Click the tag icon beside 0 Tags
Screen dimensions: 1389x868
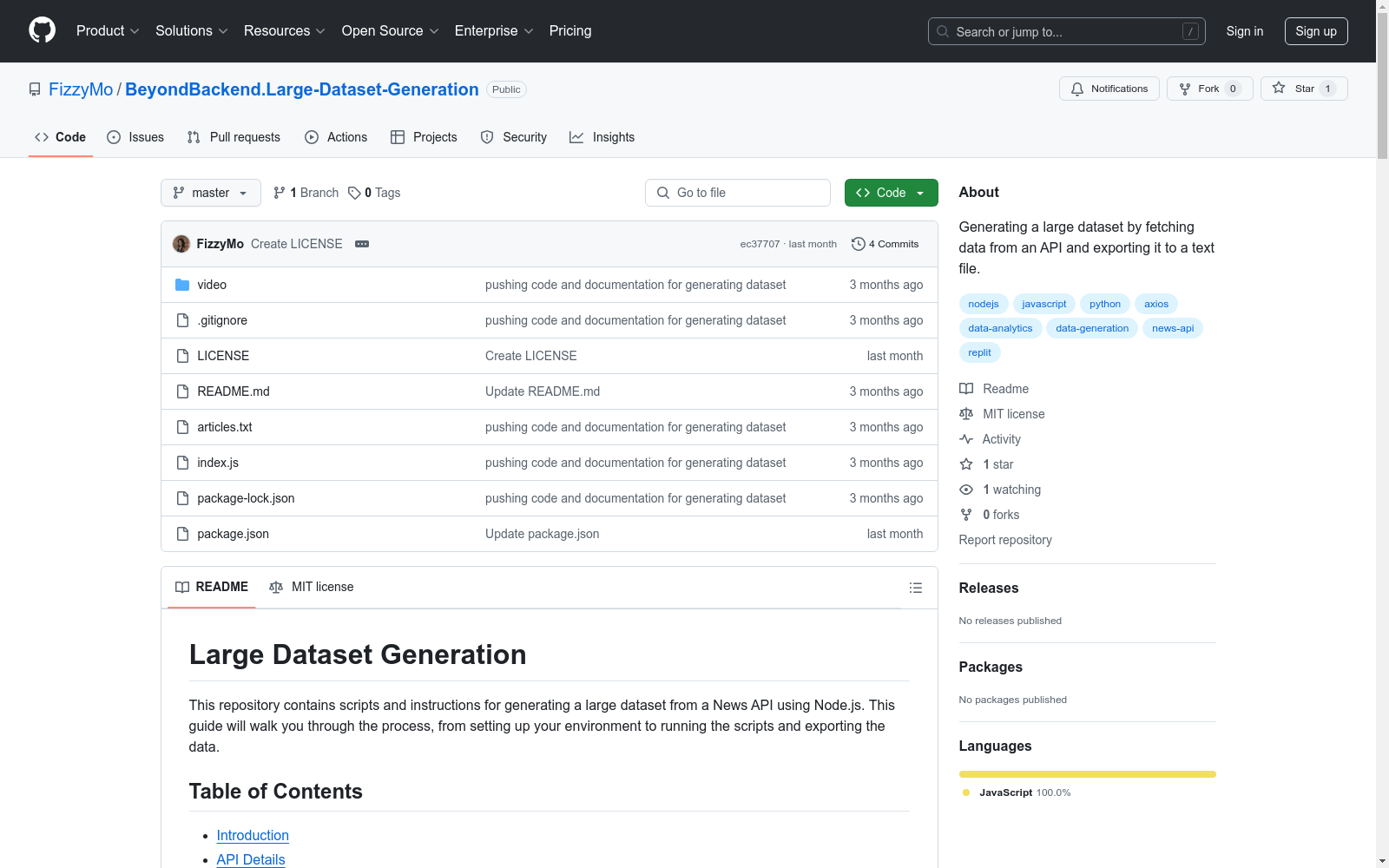point(354,193)
